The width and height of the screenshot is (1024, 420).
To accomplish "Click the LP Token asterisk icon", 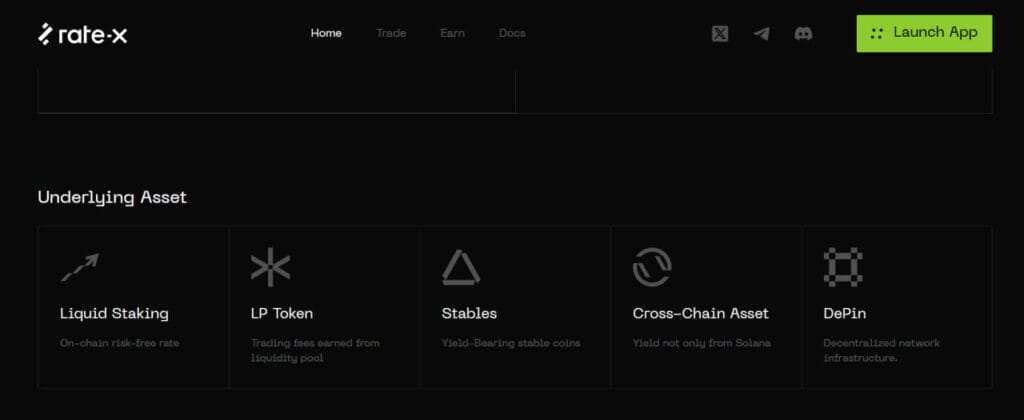I will pyautogui.click(x=270, y=267).
